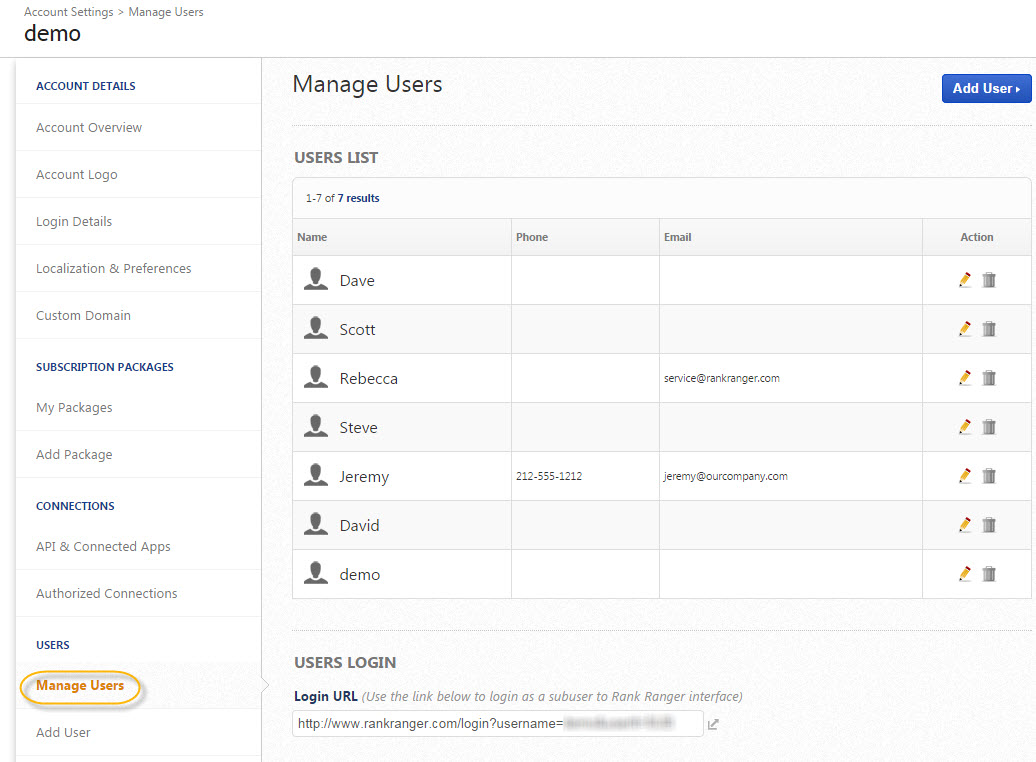This screenshot has width=1036, height=762.
Task: Remove David using the trash icon
Action: [x=989, y=525]
